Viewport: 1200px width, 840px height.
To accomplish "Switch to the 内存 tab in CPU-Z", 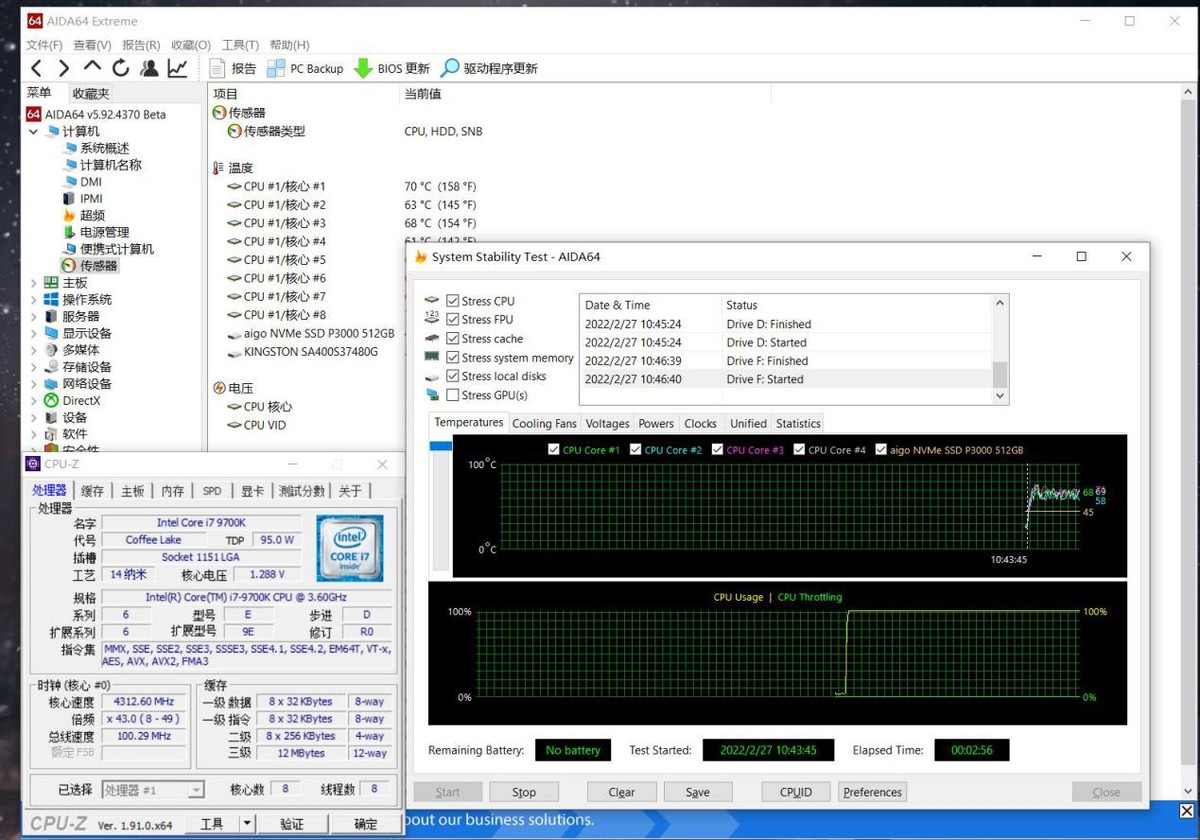I will (173, 491).
